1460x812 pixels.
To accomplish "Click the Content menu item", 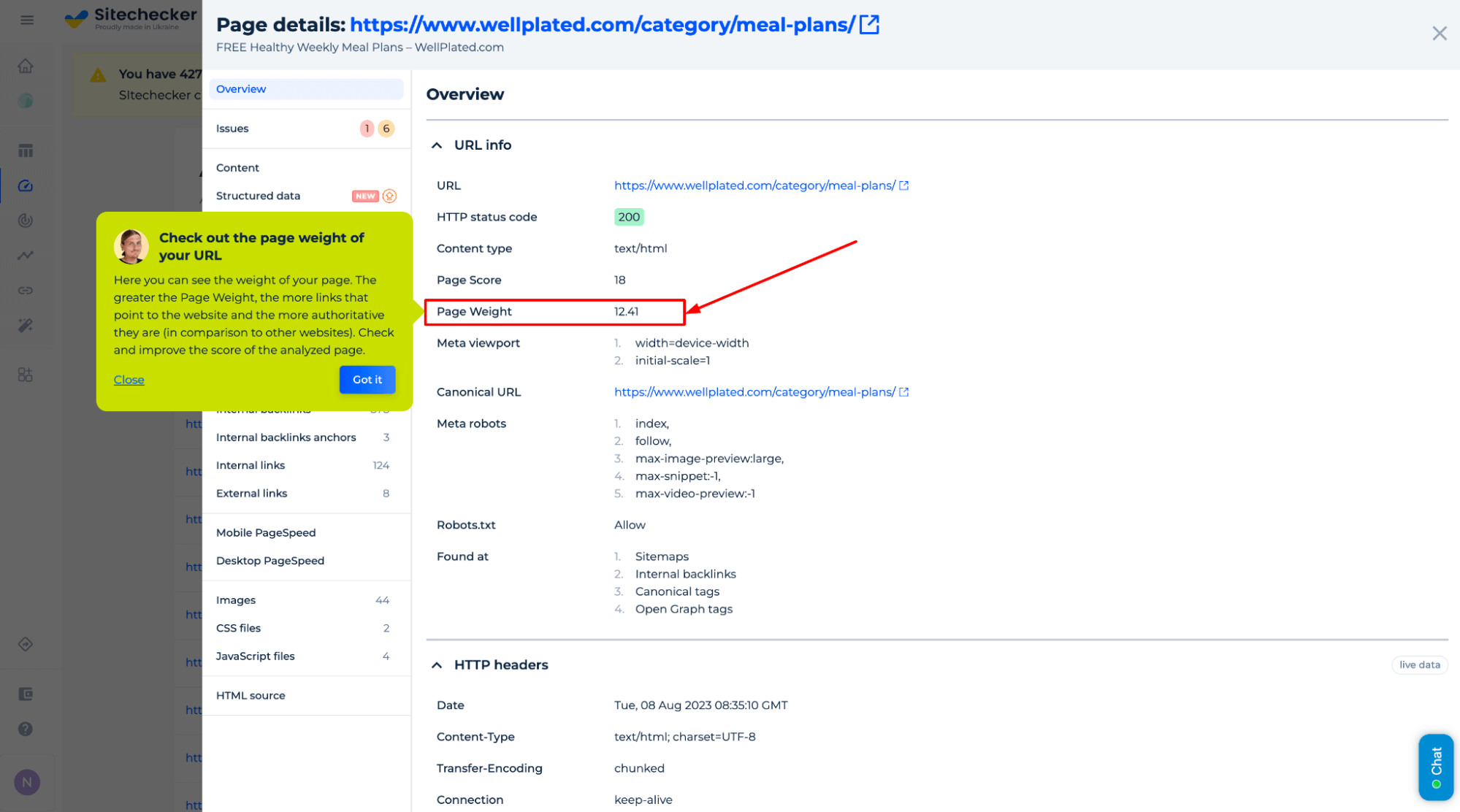I will (237, 167).
